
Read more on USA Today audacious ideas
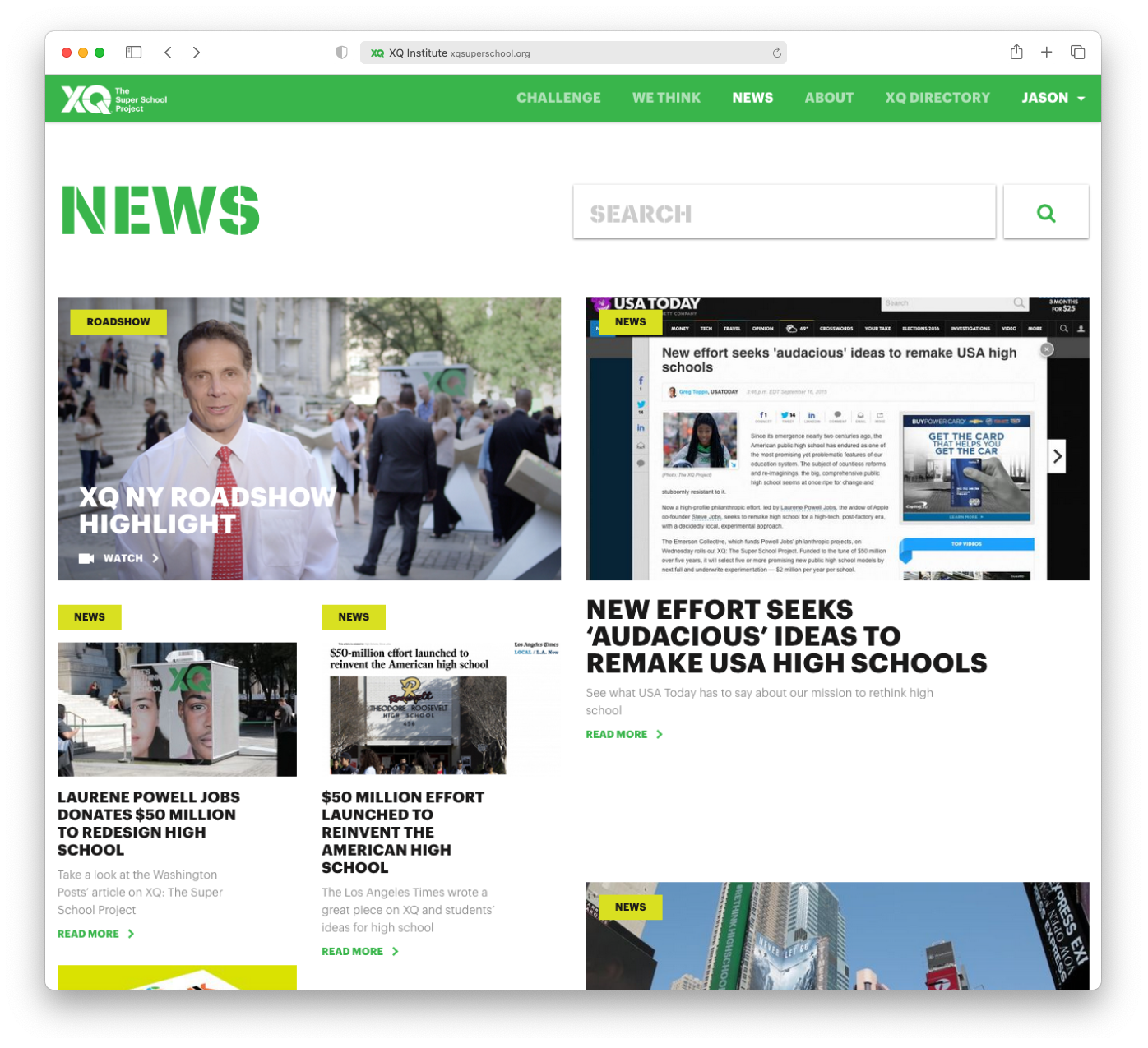[x=624, y=734]
